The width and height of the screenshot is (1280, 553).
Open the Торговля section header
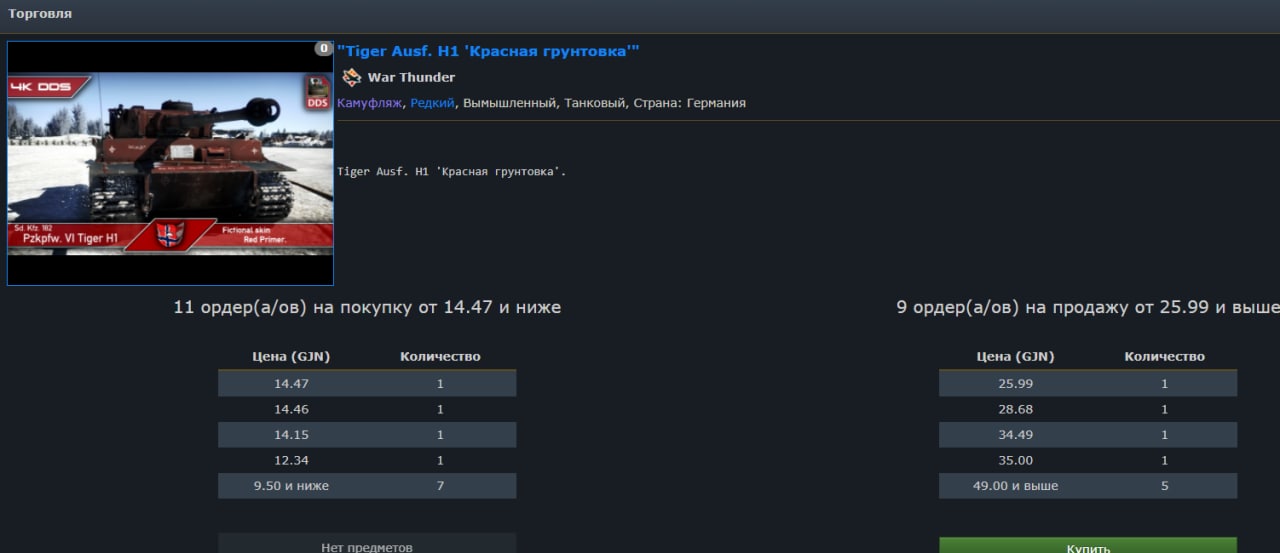(40, 14)
